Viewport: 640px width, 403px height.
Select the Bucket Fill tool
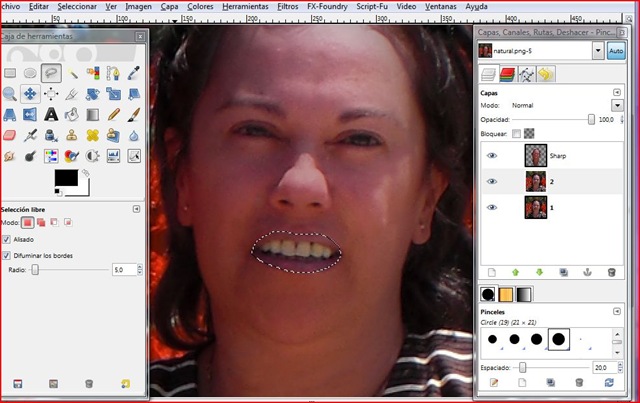tap(72, 115)
